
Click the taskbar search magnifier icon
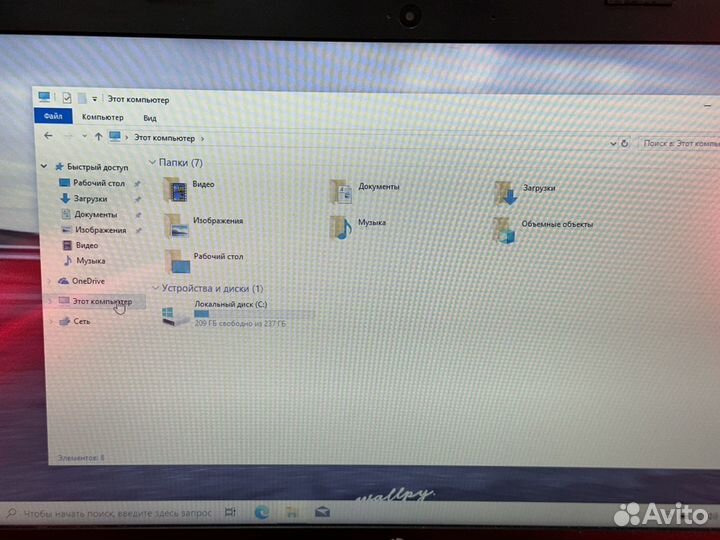[12, 512]
